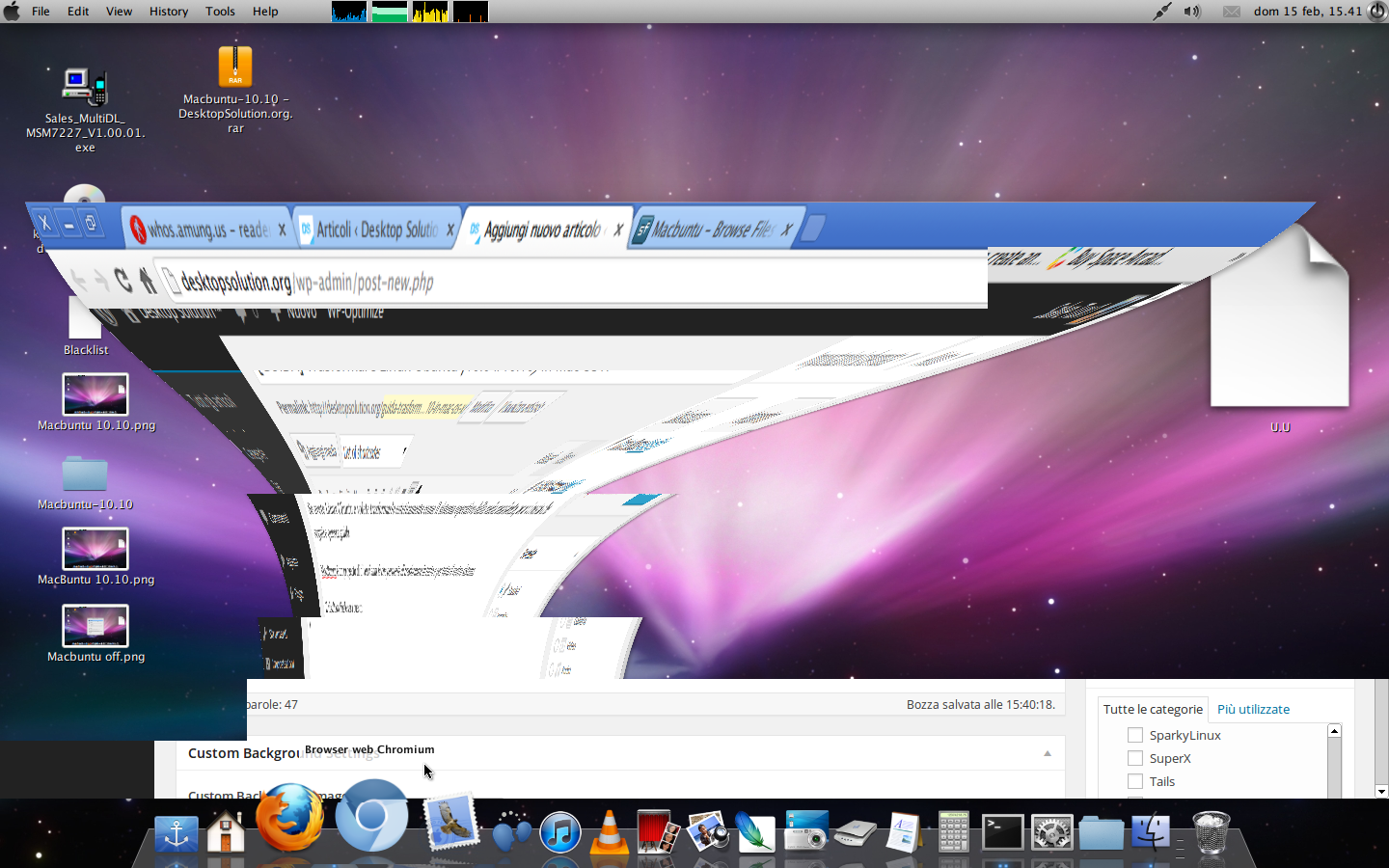Collapse the Custom Background Settings panel
1389x868 pixels.
1048,753
